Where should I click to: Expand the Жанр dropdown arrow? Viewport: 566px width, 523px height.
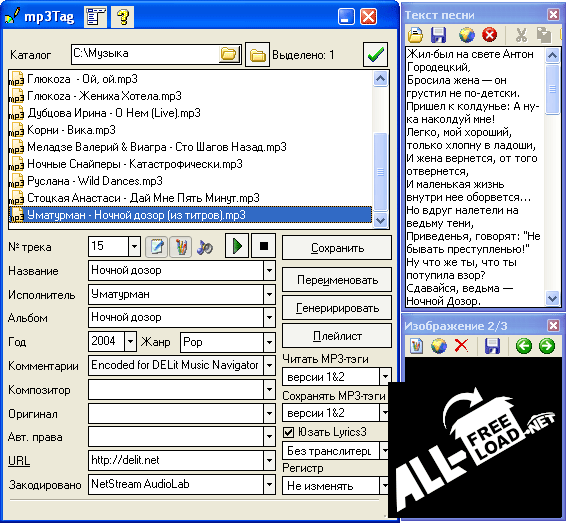tap(269, 341)
